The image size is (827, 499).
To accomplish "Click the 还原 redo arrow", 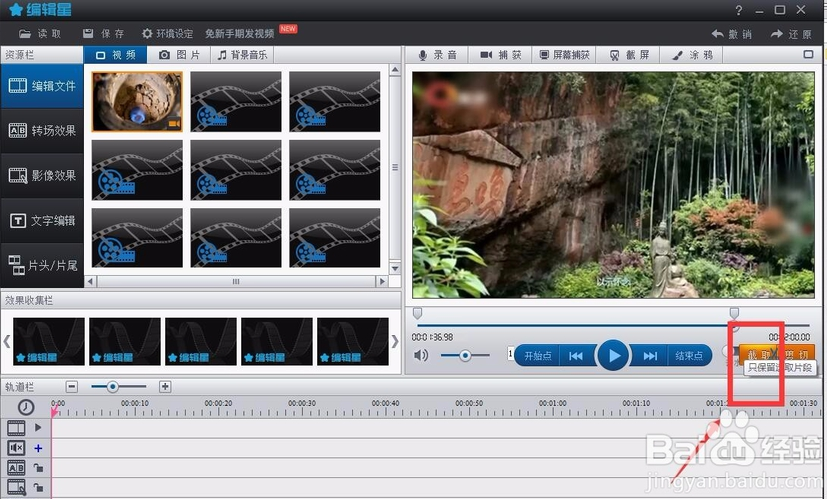I will coord(775,33).
